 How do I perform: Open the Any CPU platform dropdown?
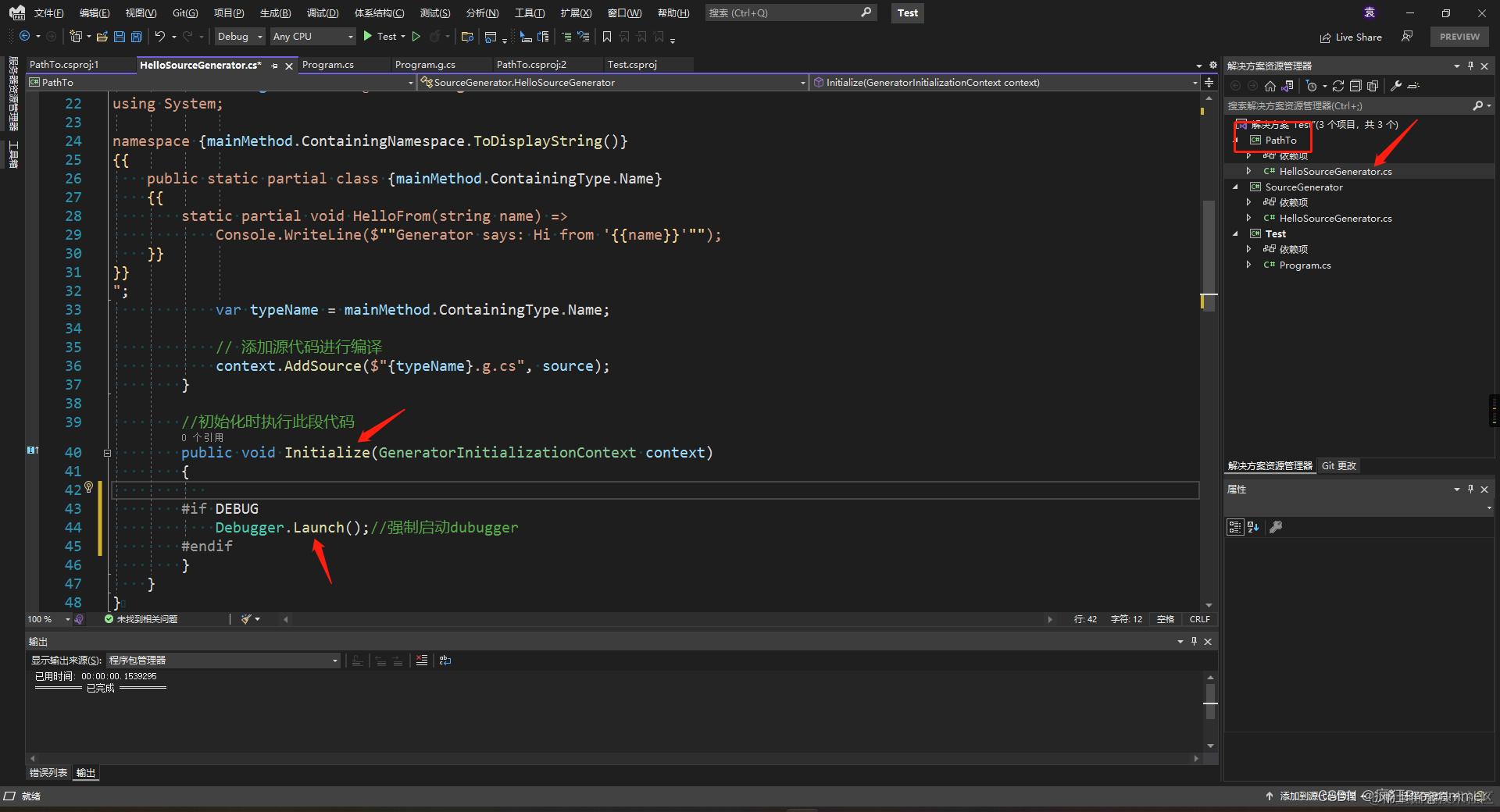(312, 37)
